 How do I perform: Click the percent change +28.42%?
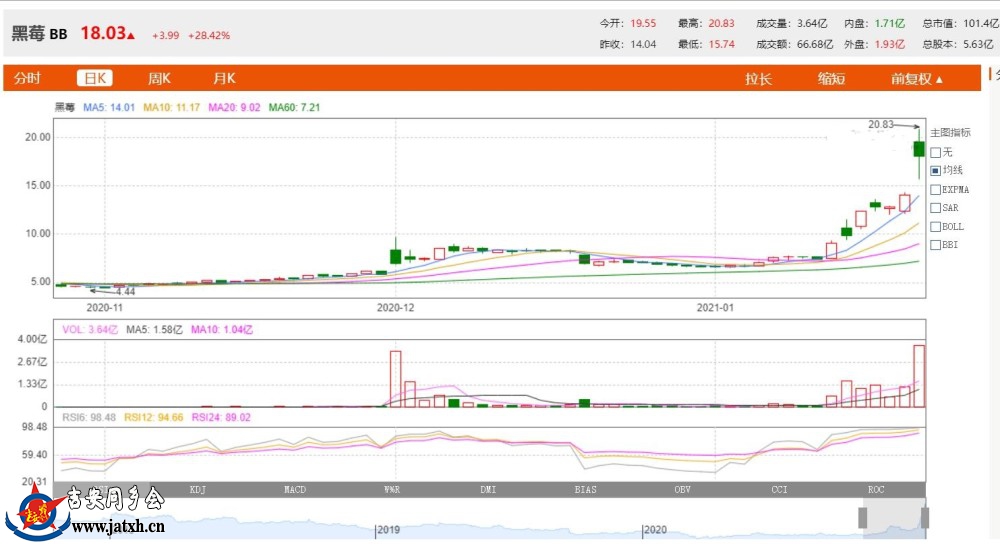(209, 36)
